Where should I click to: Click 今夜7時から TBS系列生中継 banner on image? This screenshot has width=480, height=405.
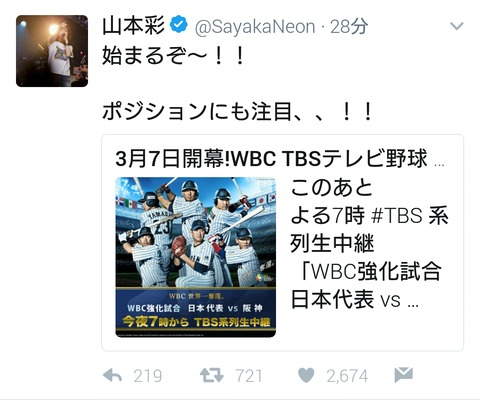196,322
